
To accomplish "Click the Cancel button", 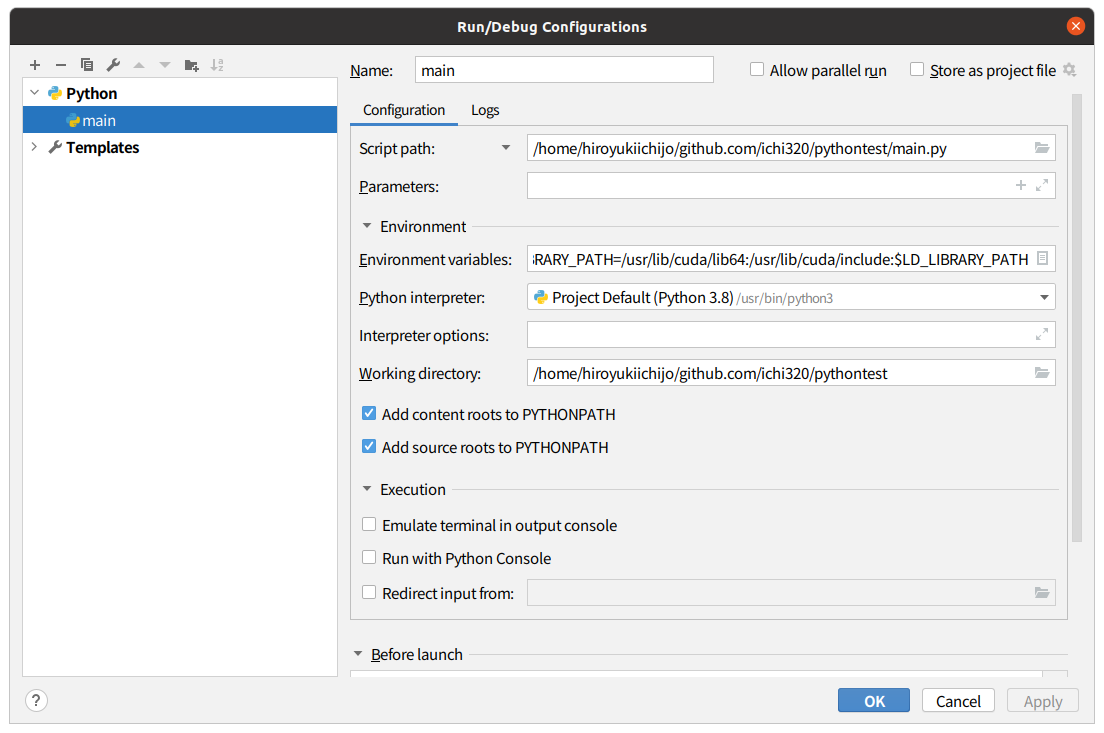I will 958,701.
